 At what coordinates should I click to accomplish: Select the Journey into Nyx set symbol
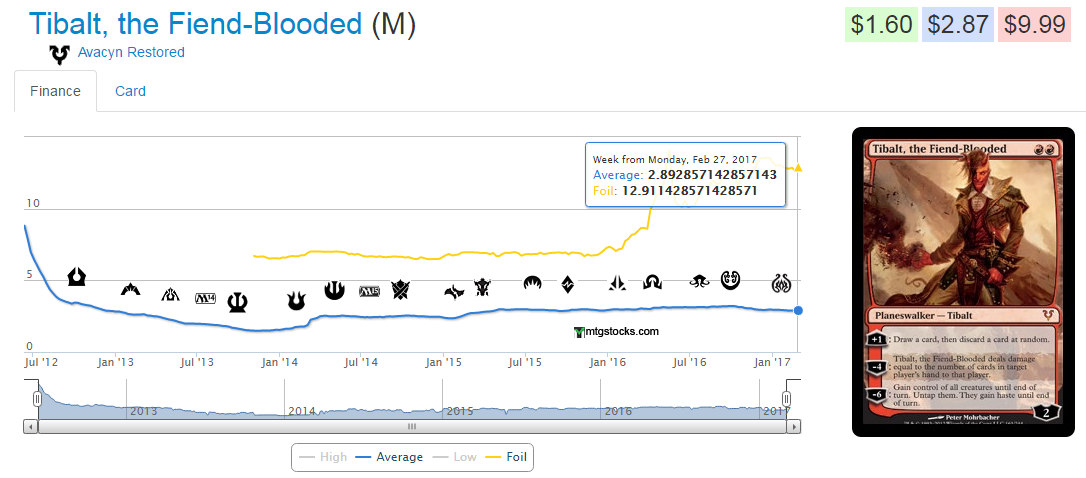click(x=335, y=290)
